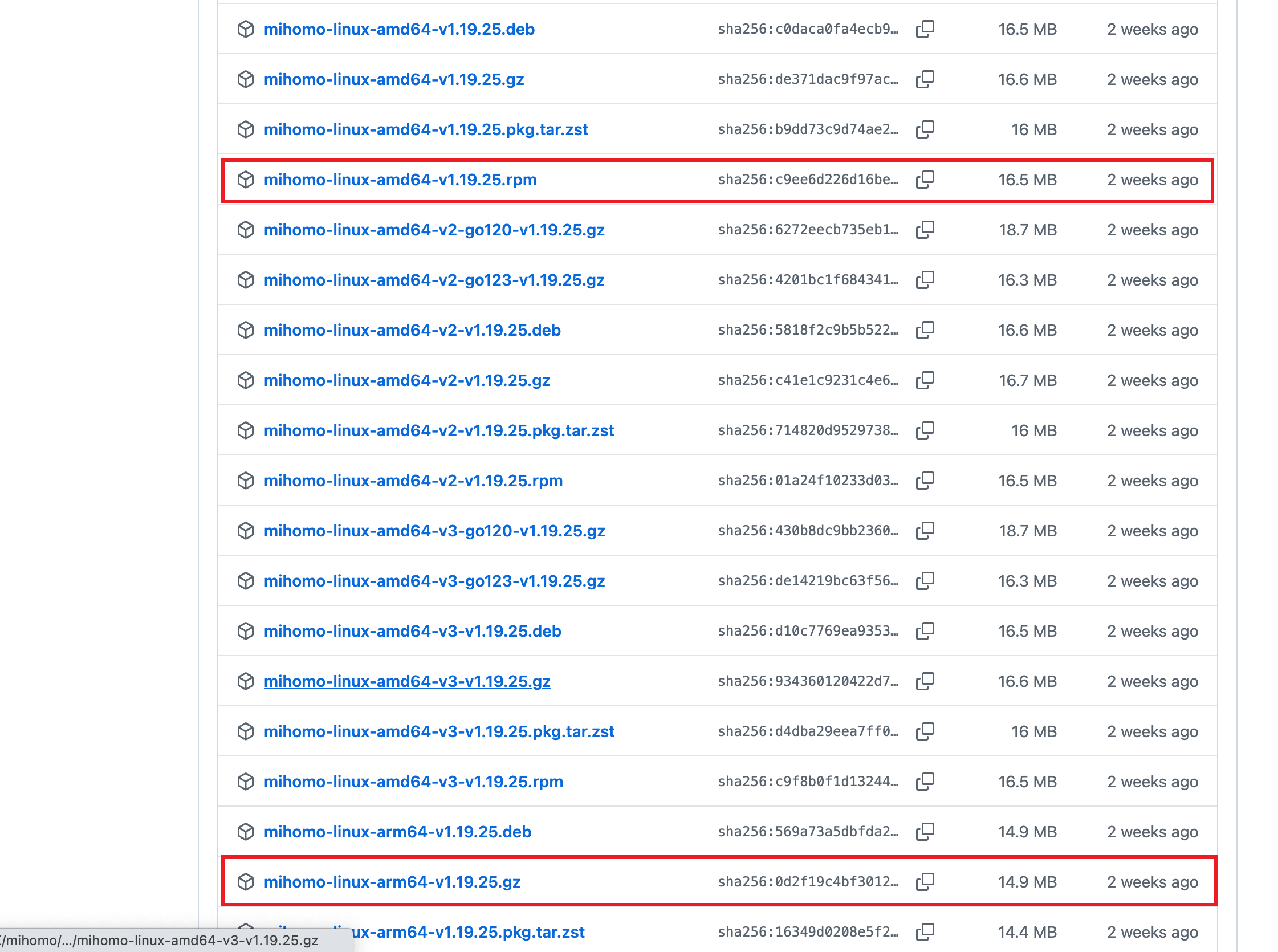Copy sha256 hash for mihomo-linux-arm64-v1.19.25.gz
The height and width of the screenshot is (952, 1278).
925,882
